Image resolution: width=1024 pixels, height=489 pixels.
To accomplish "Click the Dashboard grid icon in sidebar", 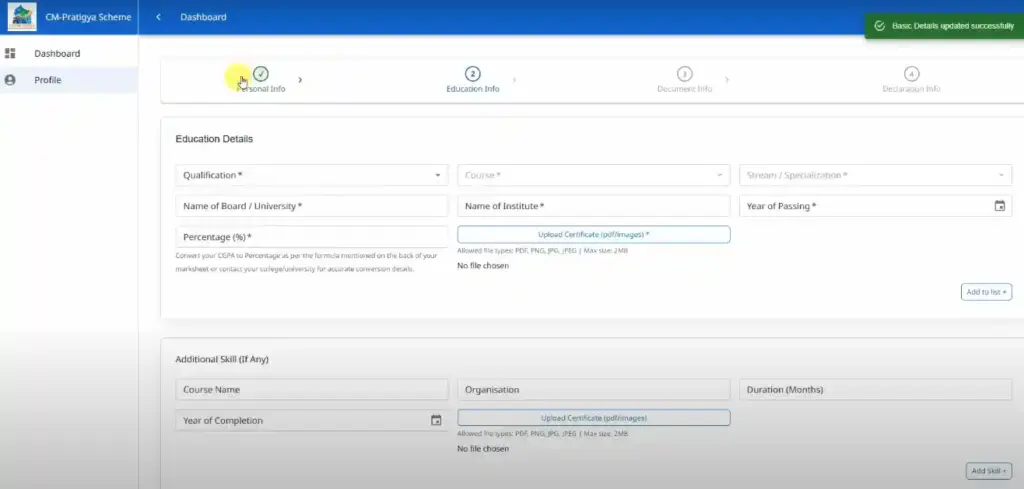I will [11, 53].
